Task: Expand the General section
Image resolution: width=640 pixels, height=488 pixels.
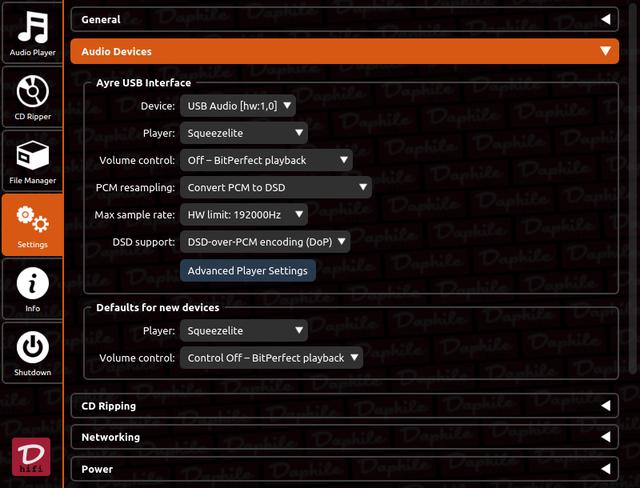Action: pos(344,19)
